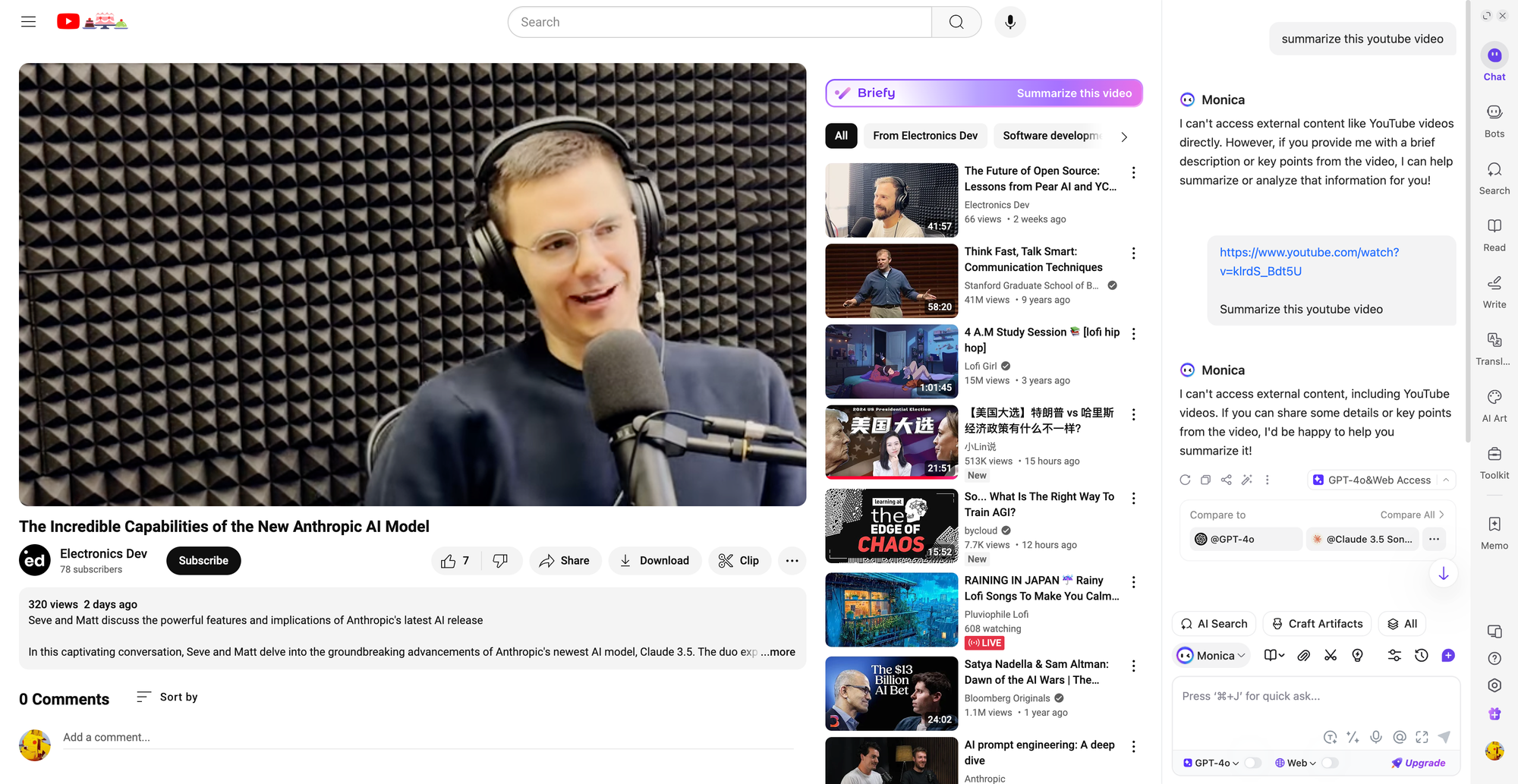1518x784 pixels.
Task: Click the Add a comment field
Action: 428,737
